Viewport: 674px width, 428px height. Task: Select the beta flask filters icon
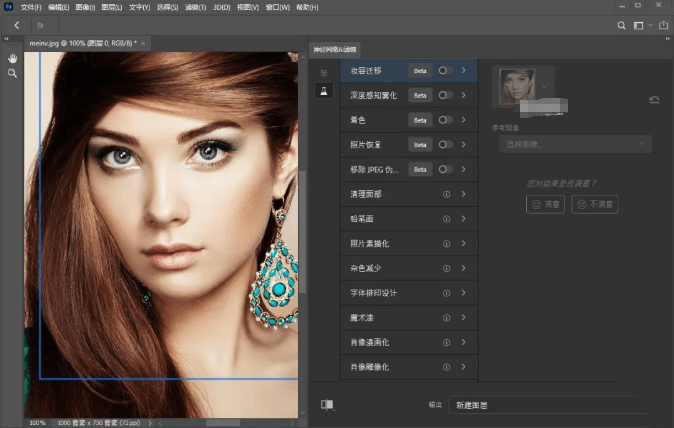point(324,91)
